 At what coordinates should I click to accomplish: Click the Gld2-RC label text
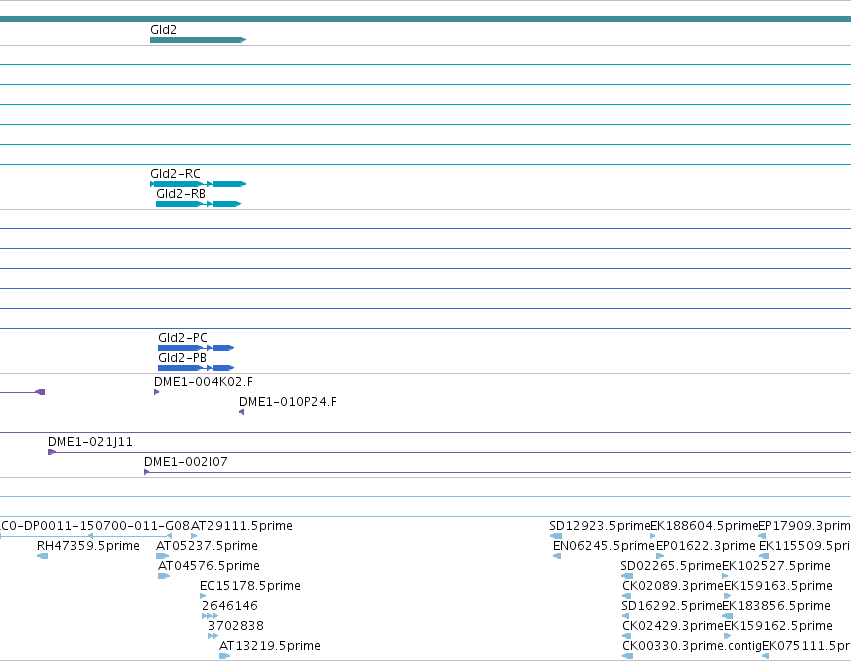(x=175, y=174)
